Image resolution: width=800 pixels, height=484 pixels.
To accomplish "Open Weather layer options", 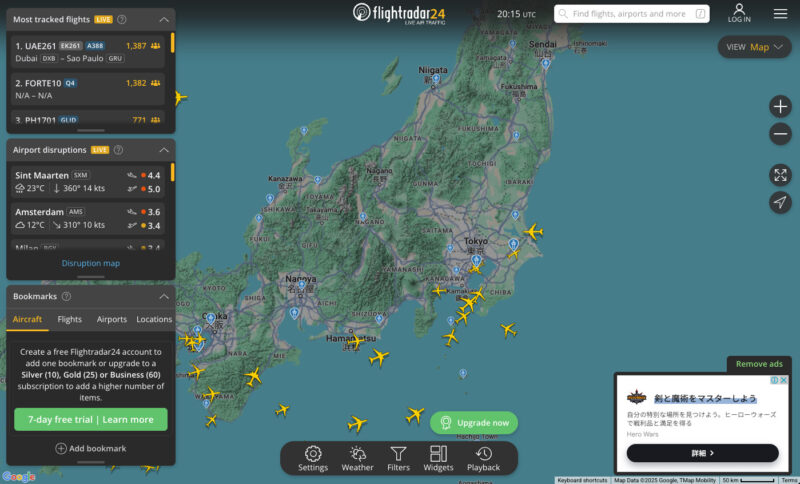I will [357, 458].
